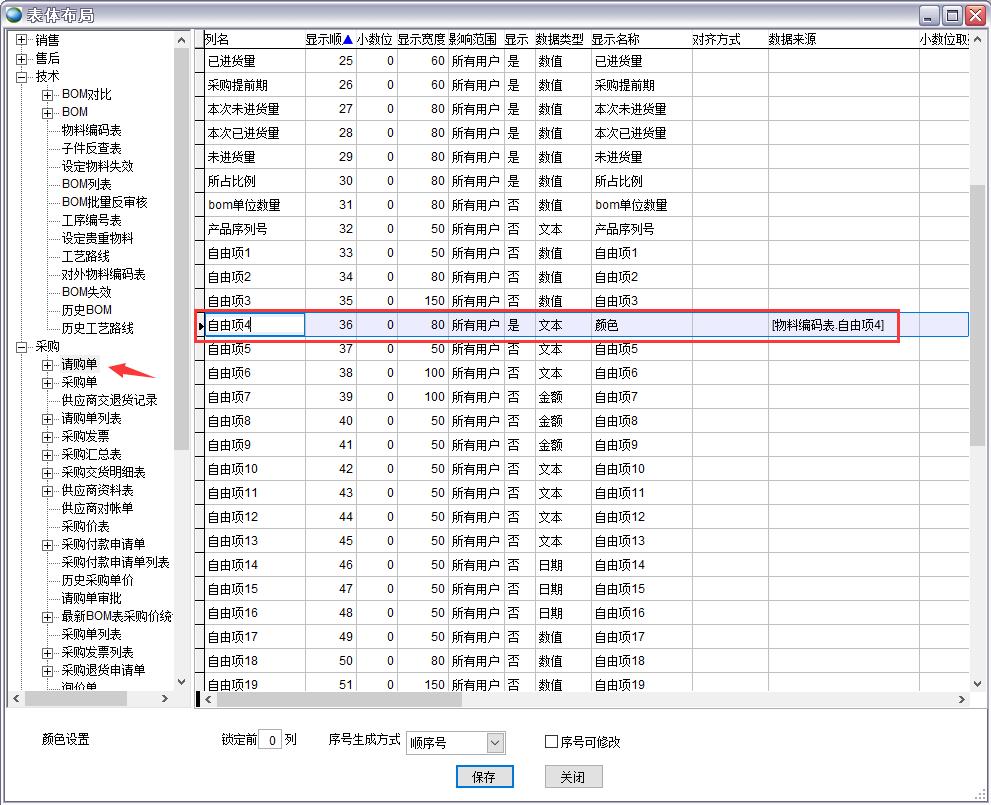
Task: Click the 关闭 button
Action: point(573,777)
